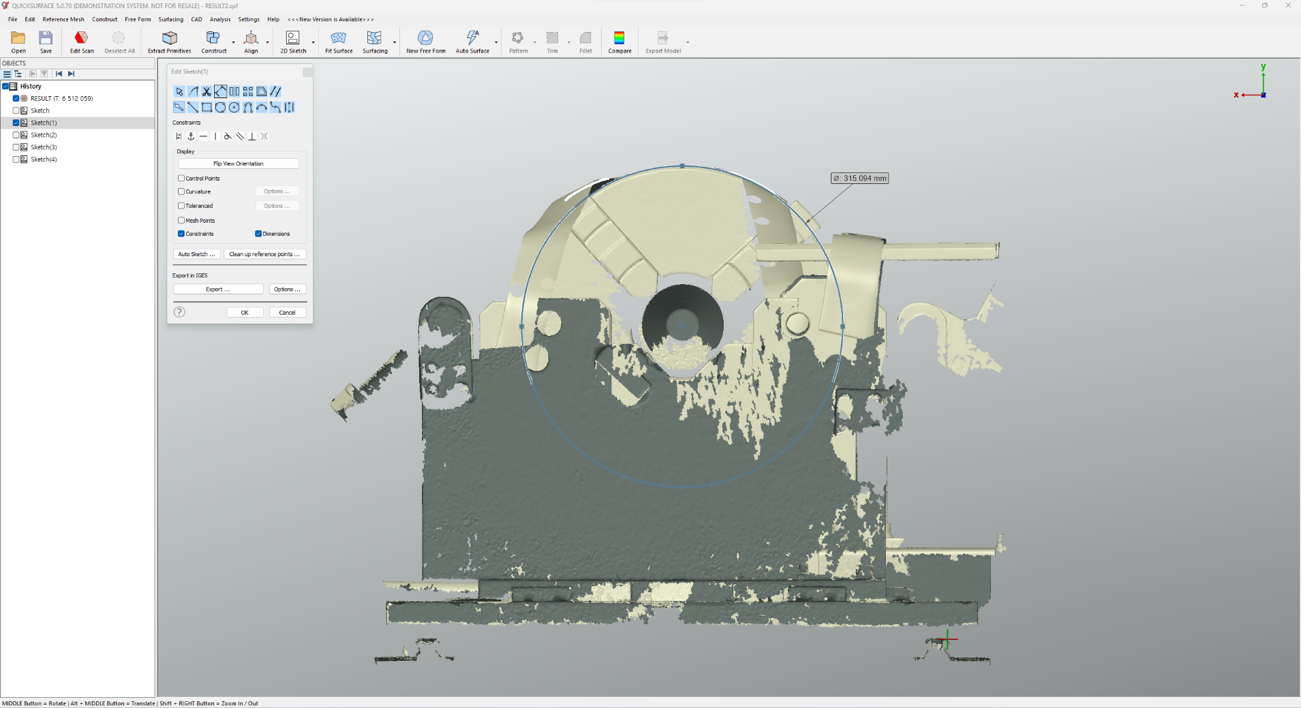The height and width of the screenshot is (708, 1301).
Task: Launch the Compare color map tool
Action: pyautogui.click(x=619, y=41)
